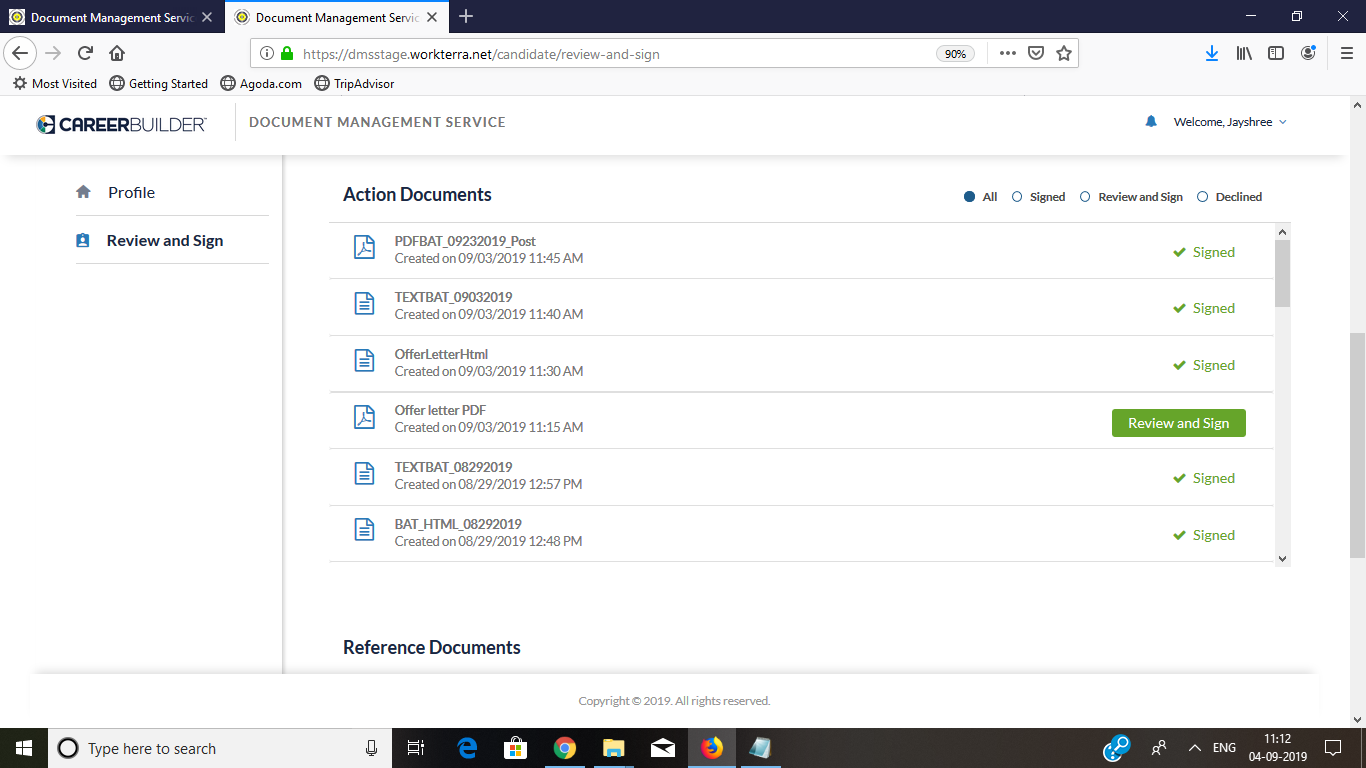The height and width of the screenshot is (768, 1366).
Task: Filter documents by Review and Sign
Action: (1085, 196)
